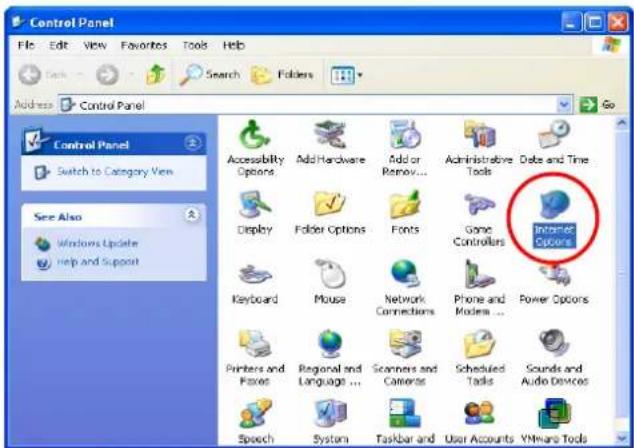This screenshot has width=634, height=448.
Task: Toggle the Folders pane button
Action: [x=282, y=75]
